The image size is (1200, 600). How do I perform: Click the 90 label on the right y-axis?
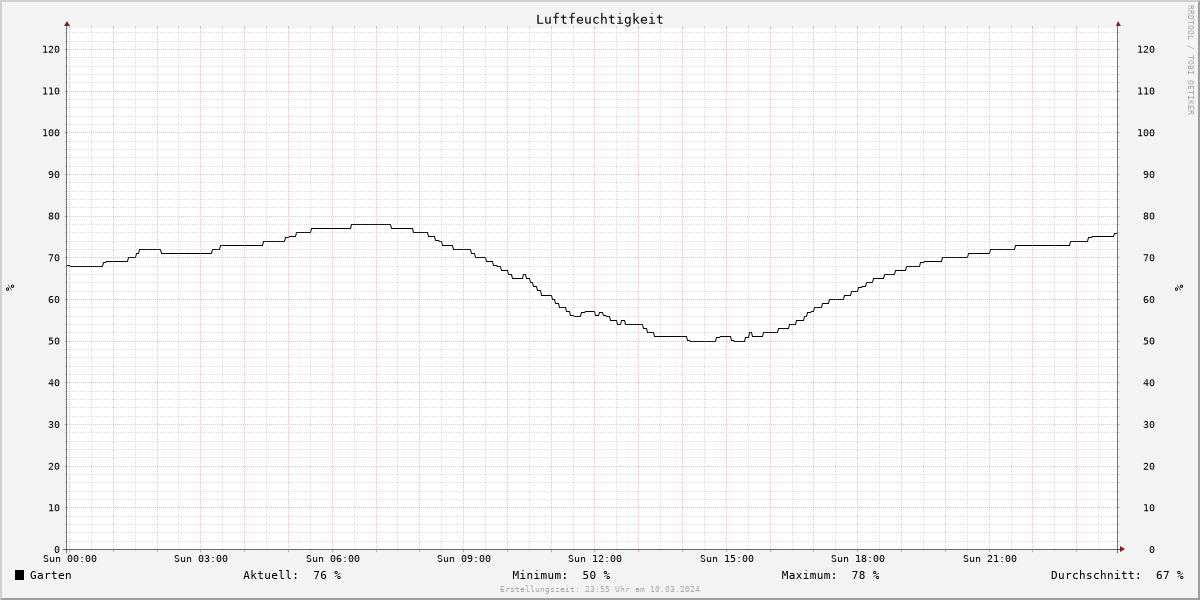1149,175
